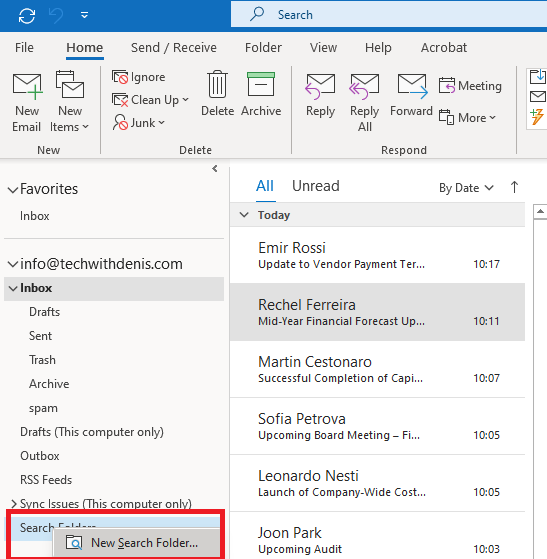Click the magnifier icon in search bar
This screenshot has height=559, width=547.
point(257,14)
